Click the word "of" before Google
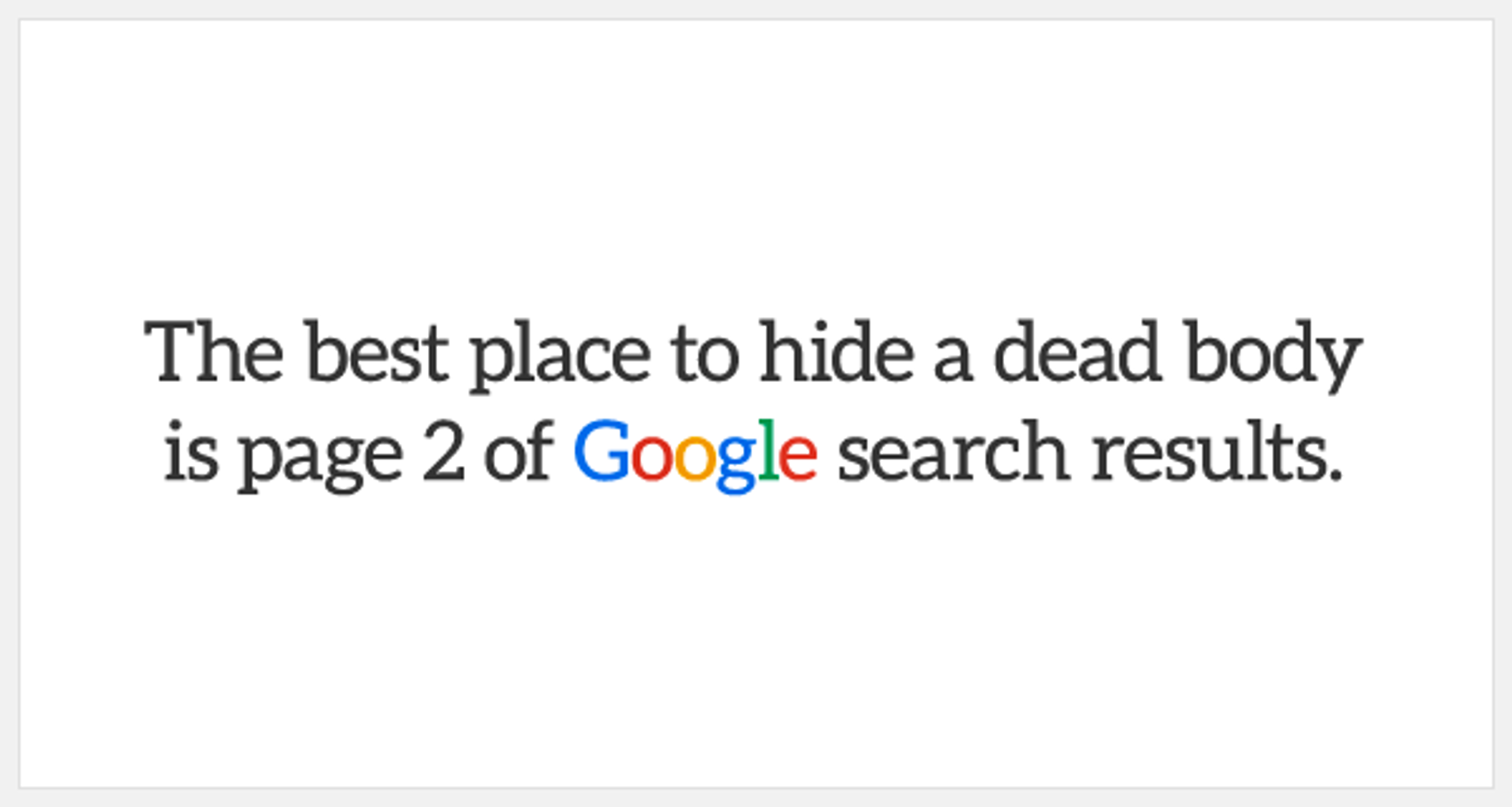 click(519, 450)
